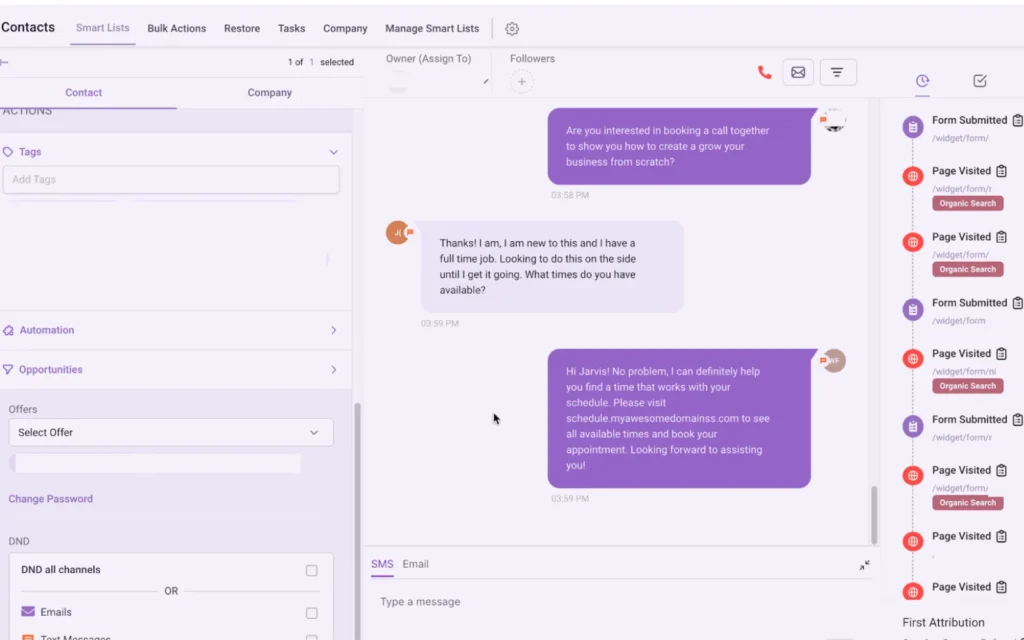Viewport: 1024px width, 640px height.
Task: Open the Smart Lists tab
Action: click(103, 28)
